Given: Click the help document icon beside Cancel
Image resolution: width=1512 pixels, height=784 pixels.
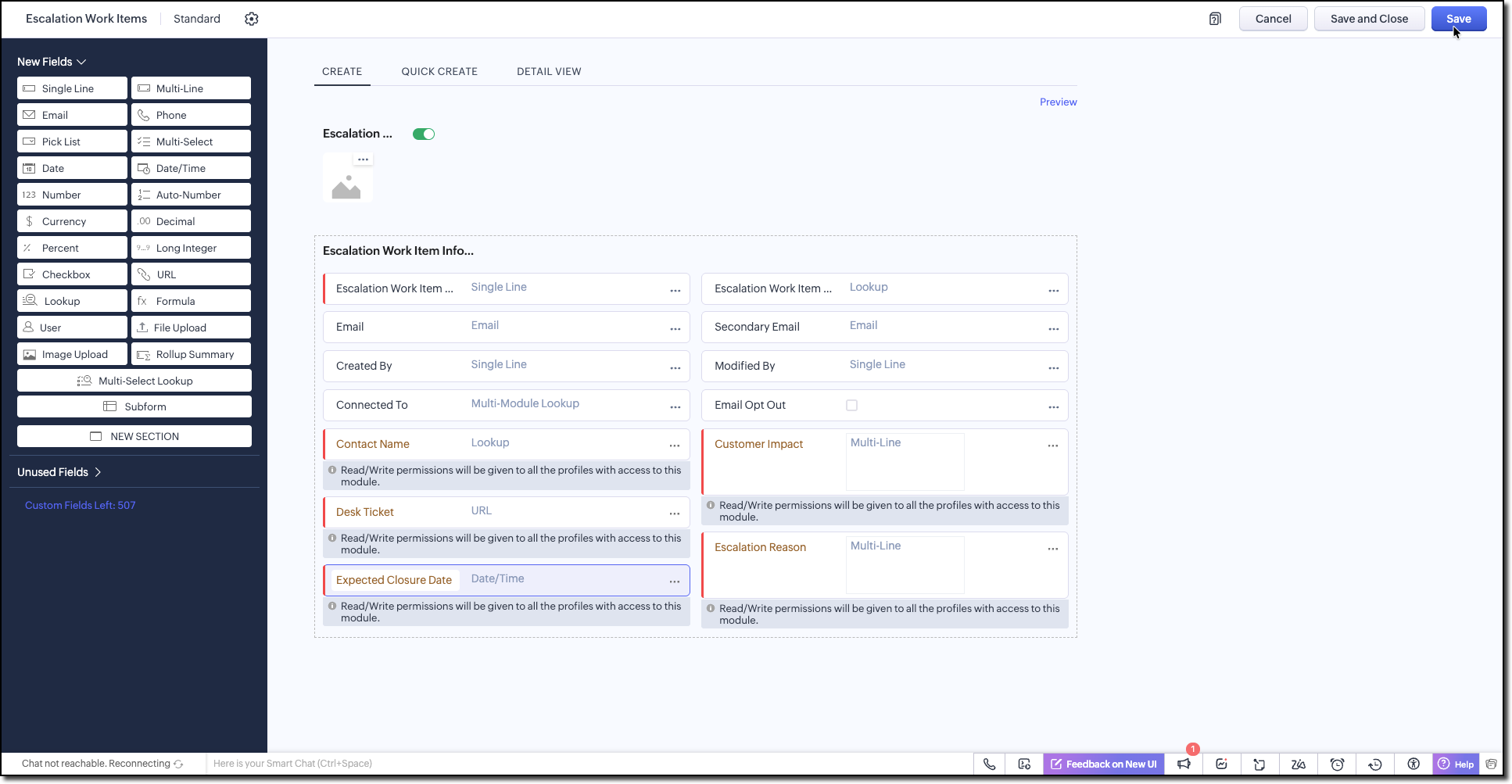Looking at the screenshot, I should click(x=1215, y=19).
